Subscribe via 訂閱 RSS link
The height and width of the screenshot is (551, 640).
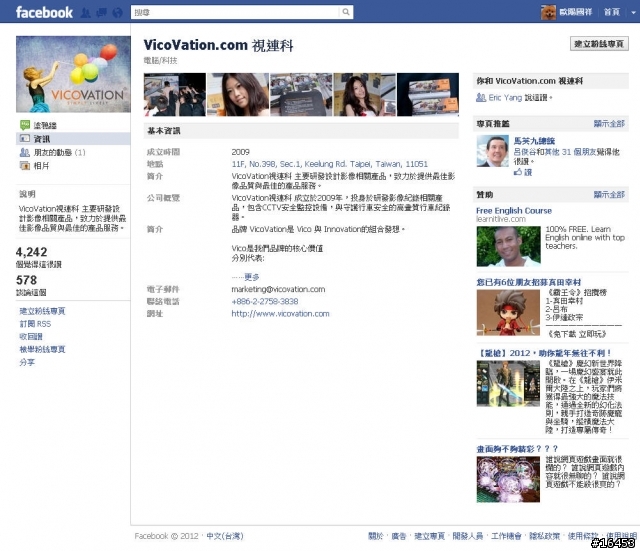click(x=35, y=324)
